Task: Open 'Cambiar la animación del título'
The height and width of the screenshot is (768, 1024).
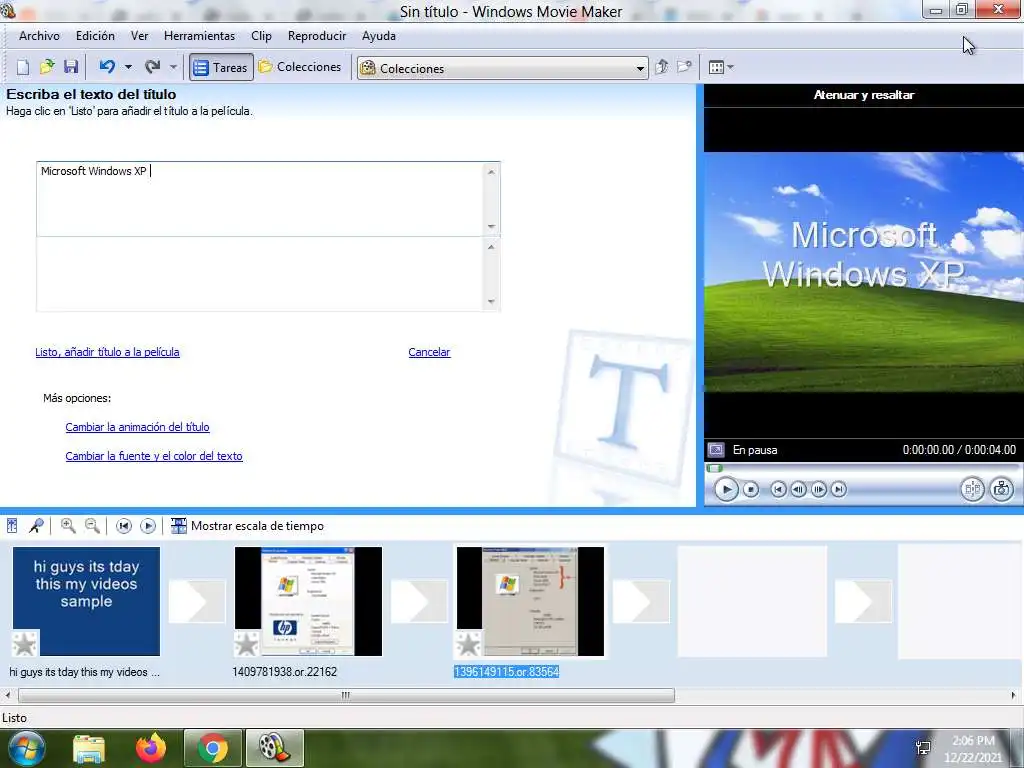Action: pyautogui.click(x=137, y=427)
